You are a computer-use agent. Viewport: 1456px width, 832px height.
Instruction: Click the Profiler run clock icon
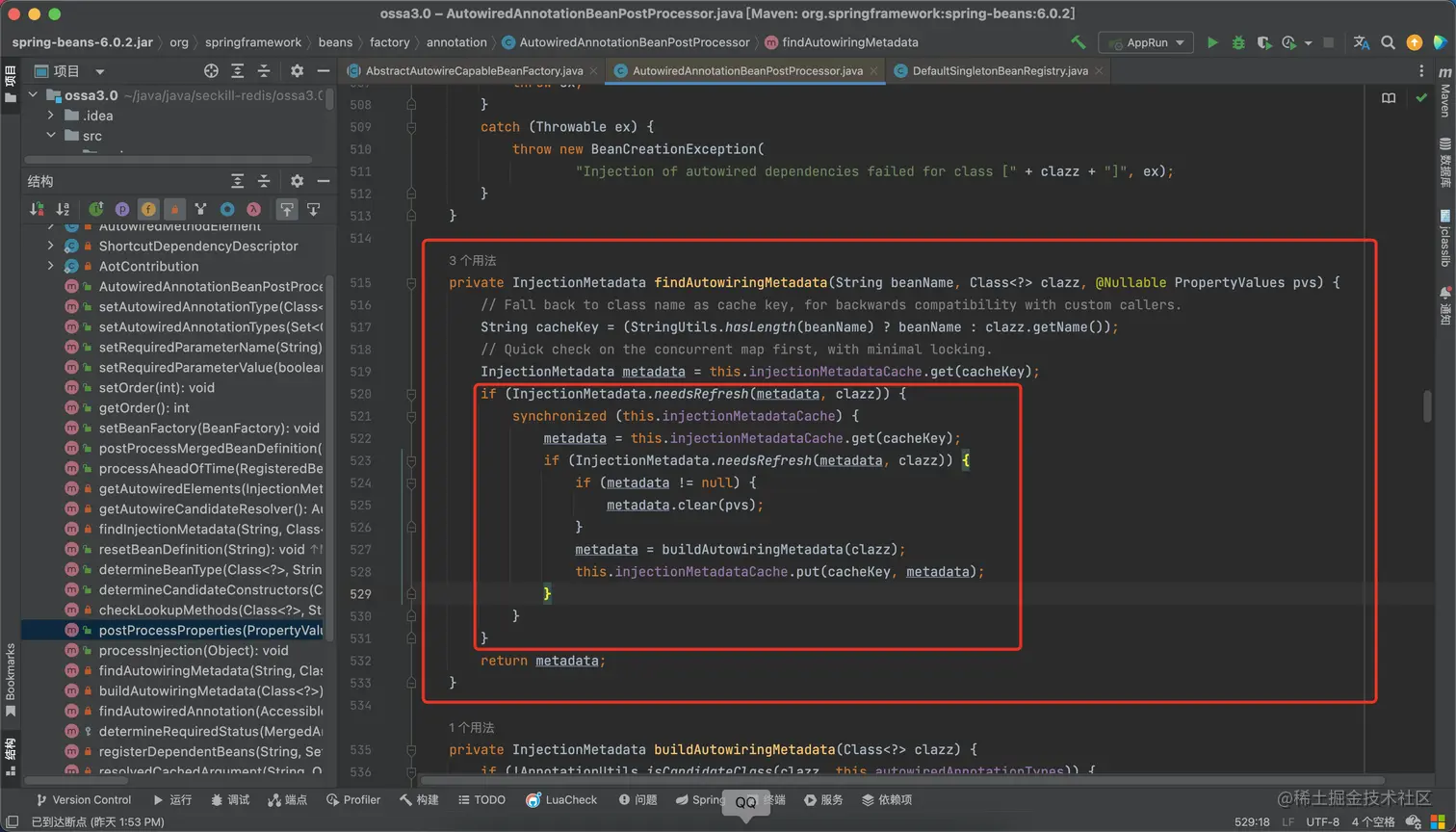click(x=1288, y=42)
